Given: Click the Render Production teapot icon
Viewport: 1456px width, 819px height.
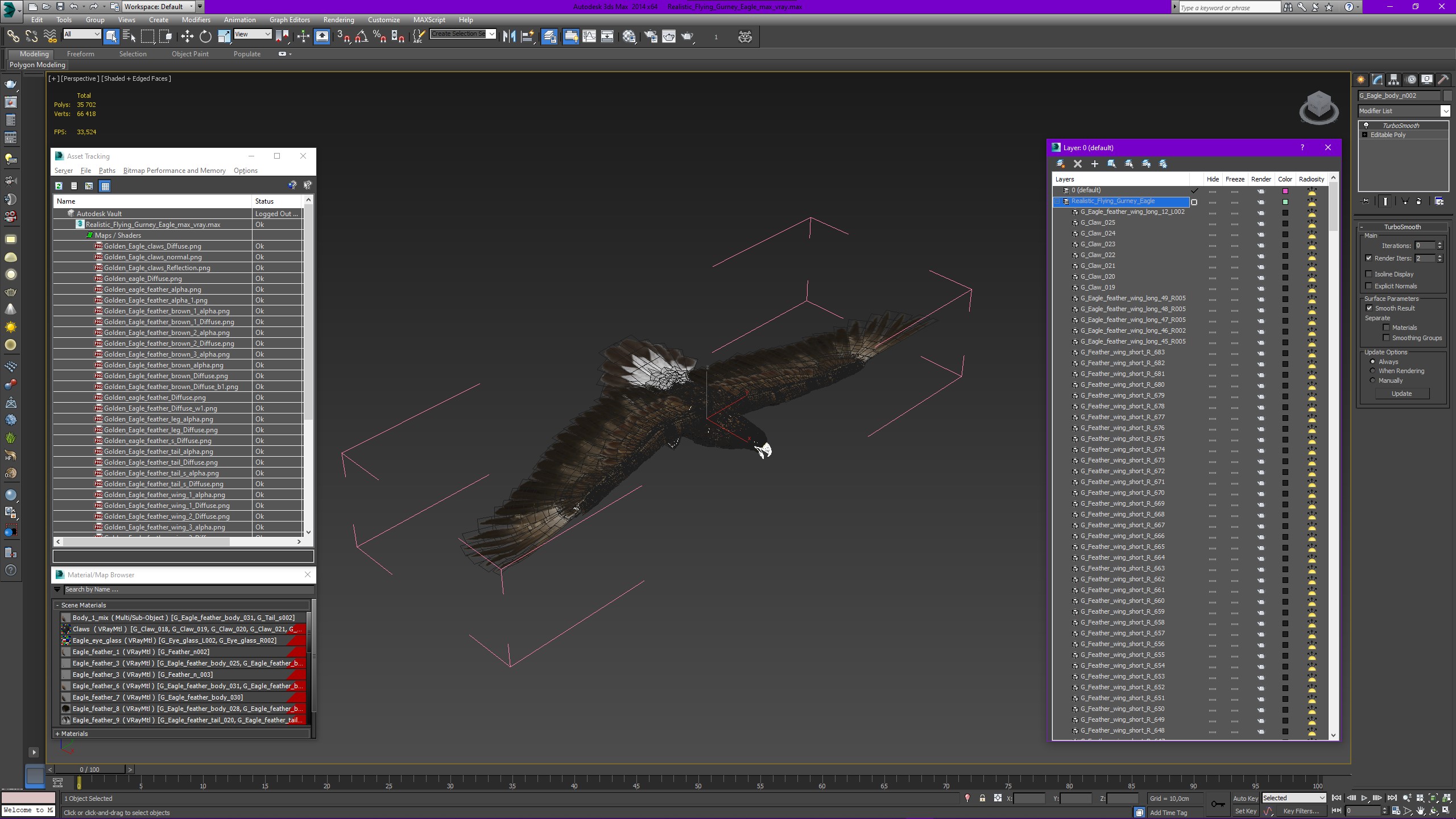Looking at the screenshot, I should (688, 36).
